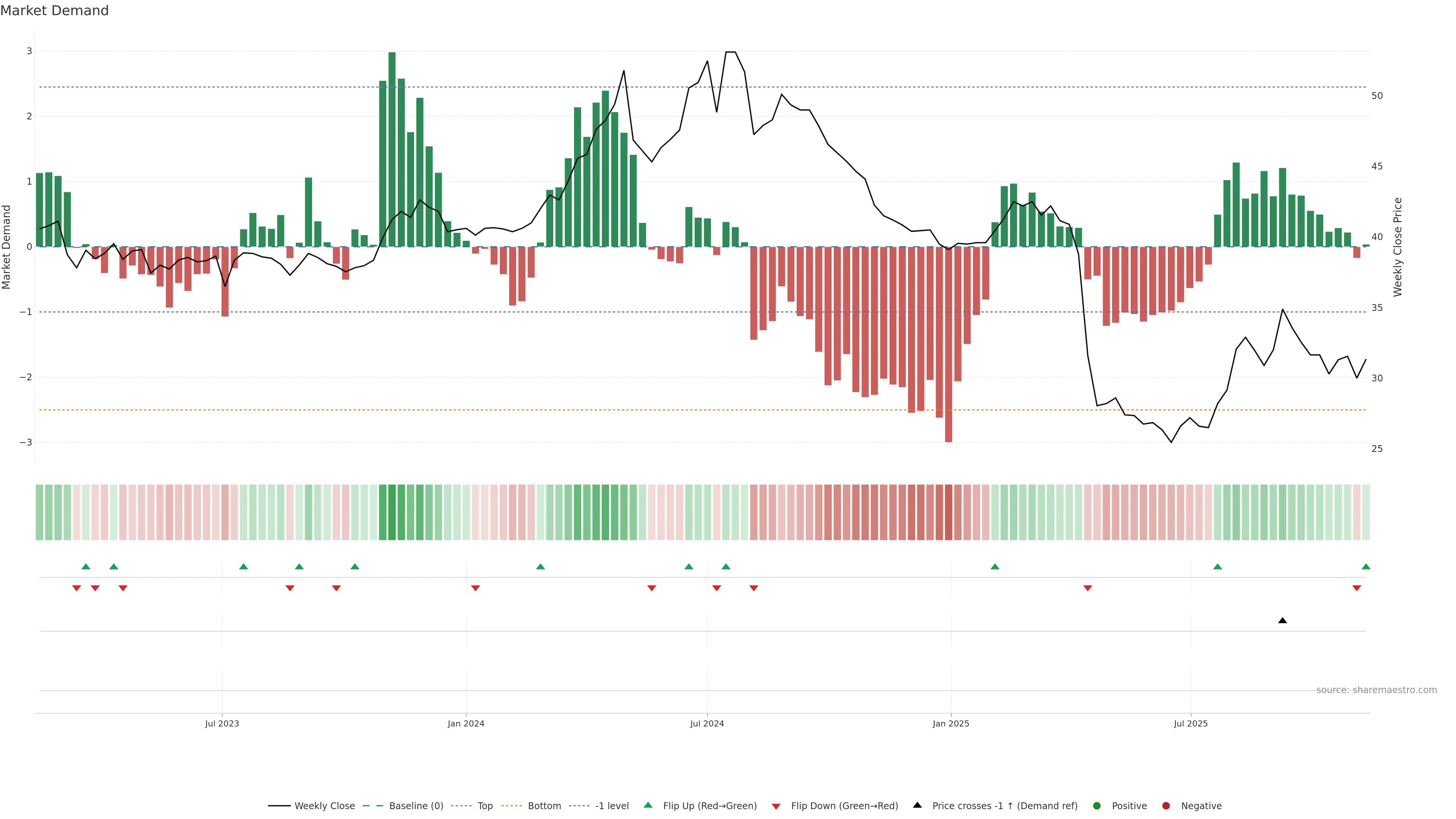1456x819 pixels.
Task: Click the -1 level legend item
Action: [612, 806]
